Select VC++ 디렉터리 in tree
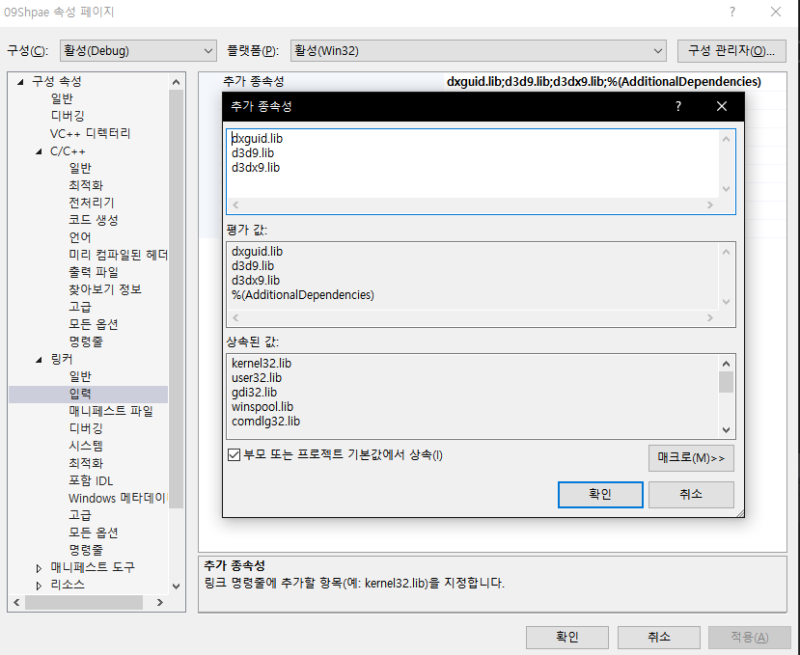Screen dimensions: 800x655 (90, 133)
